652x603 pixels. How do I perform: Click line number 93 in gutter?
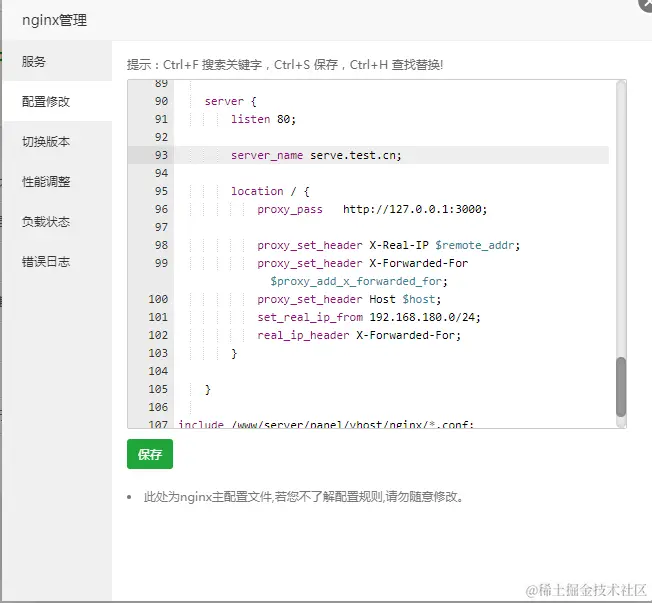pyautogui.click(x=161, y=155)
